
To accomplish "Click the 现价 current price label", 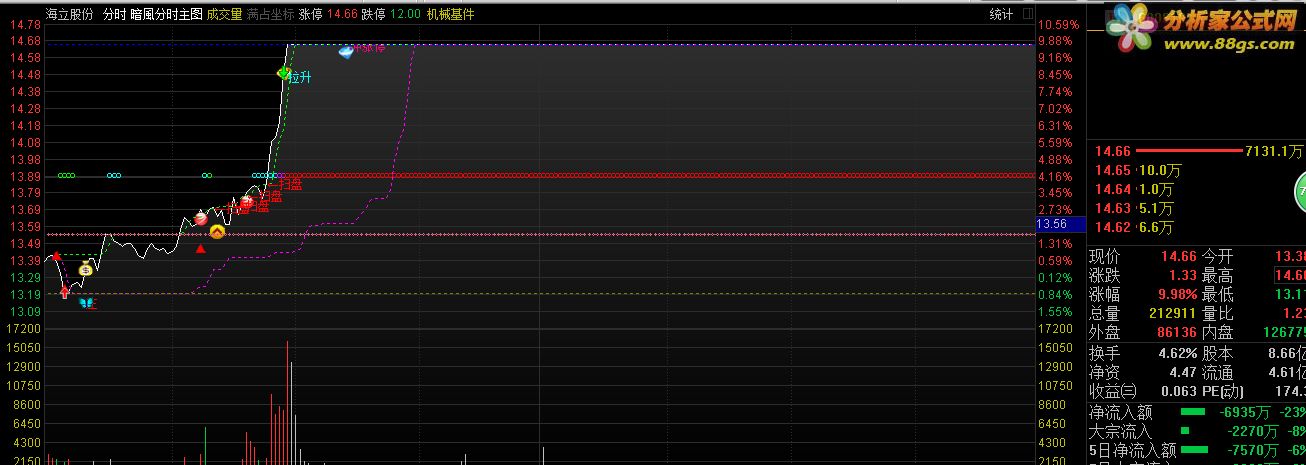I will pyautogui.click(x=1105, y=257).
